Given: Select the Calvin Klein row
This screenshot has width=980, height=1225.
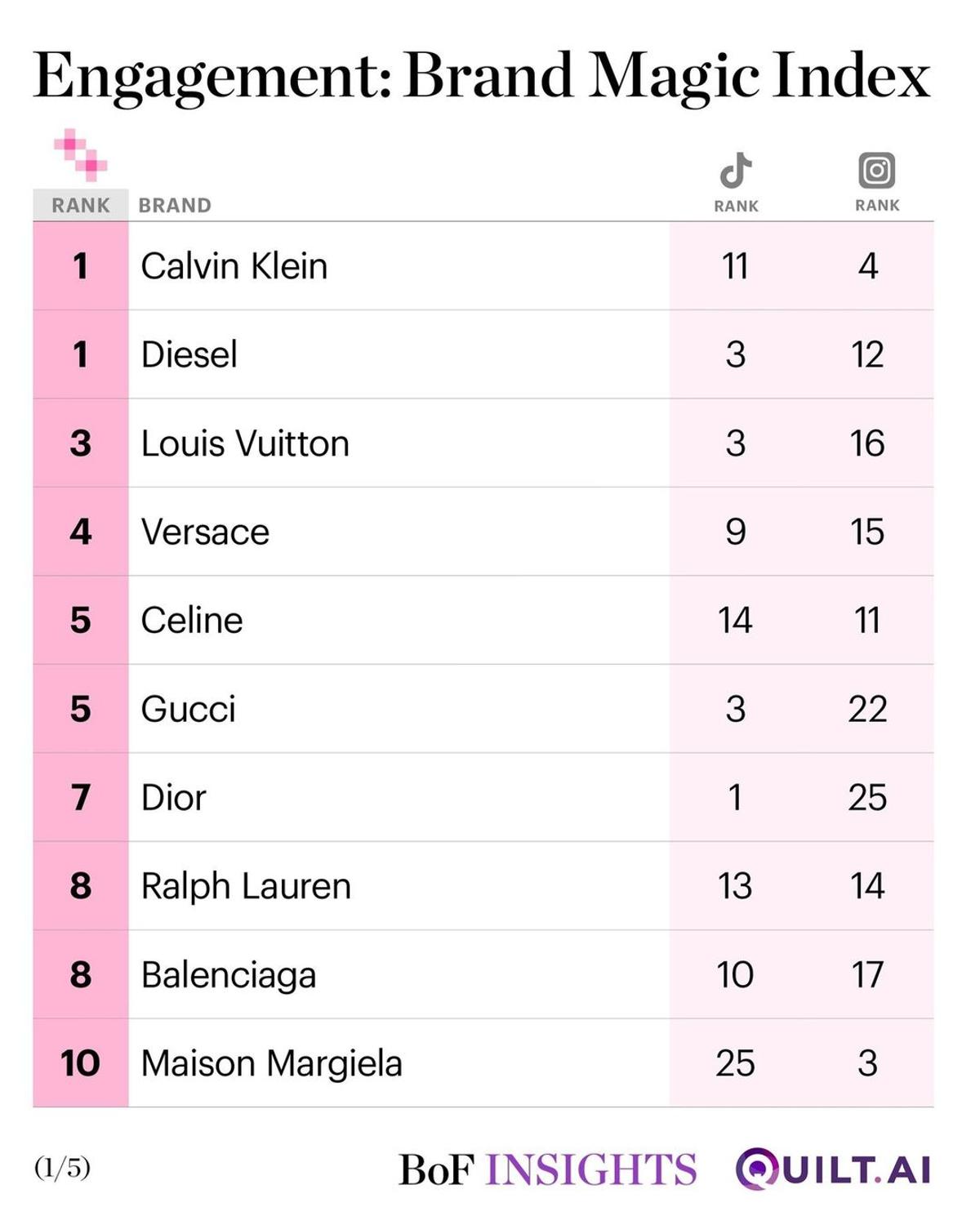Looking at the screenshot, I should [x=483, y=265].
